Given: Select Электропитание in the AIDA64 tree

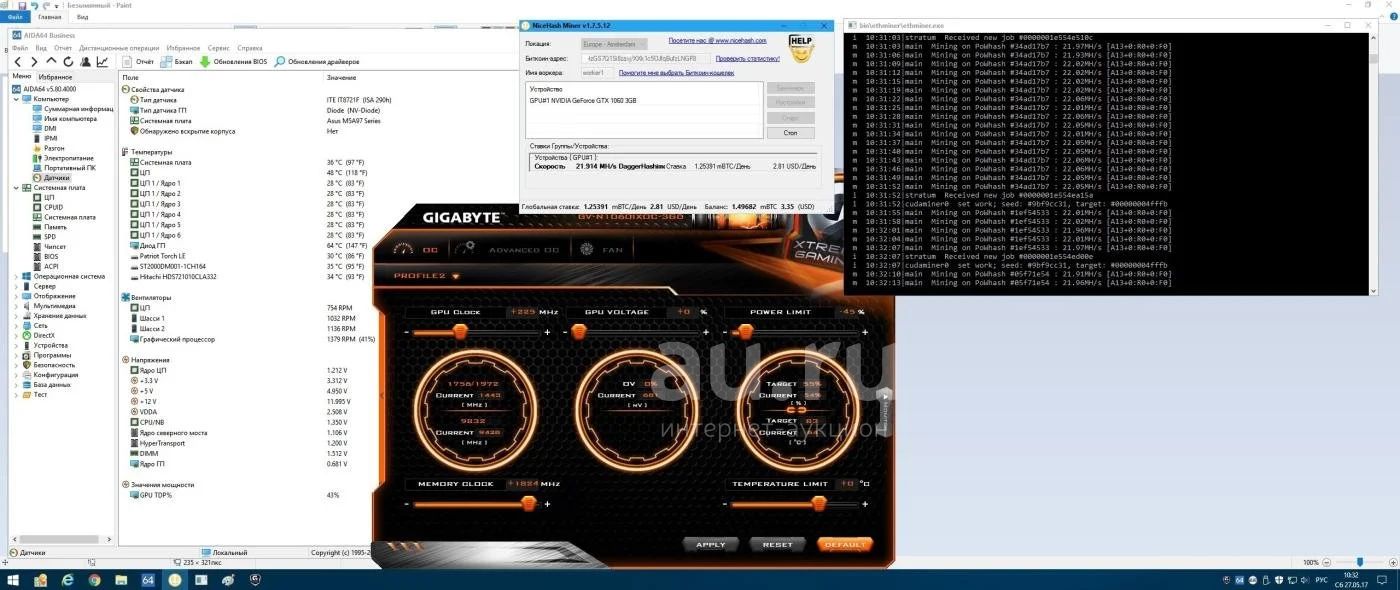Looking at the screenshot, I should click(x=63, y=158).
